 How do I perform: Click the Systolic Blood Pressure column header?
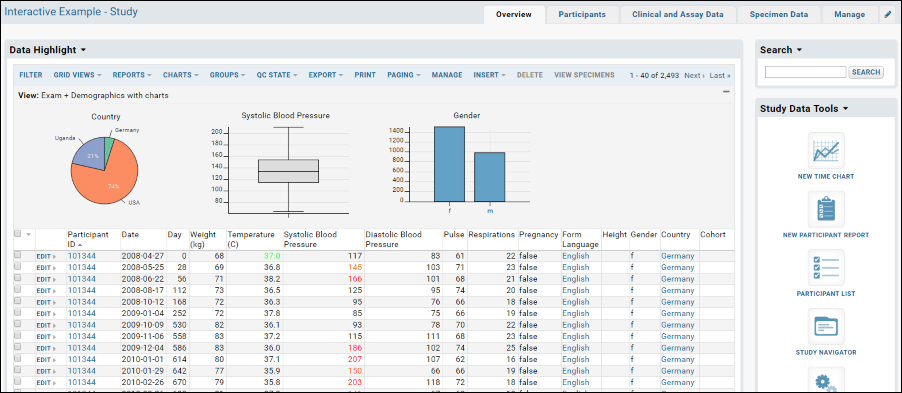[x=311, y=239]
